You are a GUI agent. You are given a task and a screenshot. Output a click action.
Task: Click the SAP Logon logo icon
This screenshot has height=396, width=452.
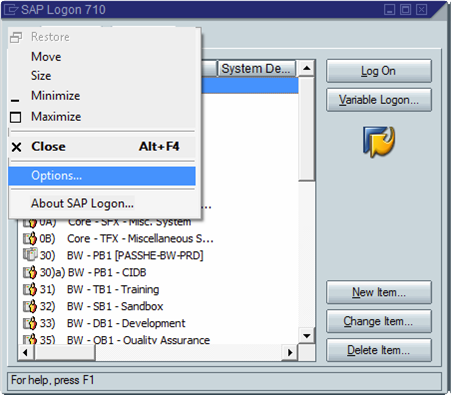pyautogui.click(x=379, y=142)
